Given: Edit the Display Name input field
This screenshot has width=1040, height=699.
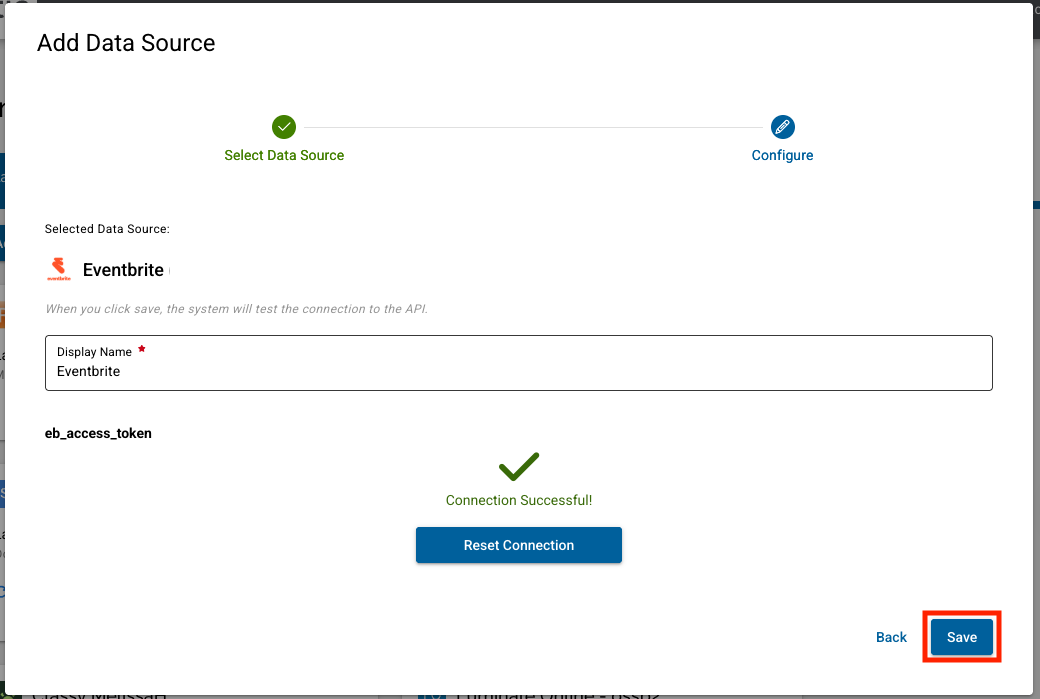Looking at the screenshot, I should pyautogui.click(x=519, y=363).
